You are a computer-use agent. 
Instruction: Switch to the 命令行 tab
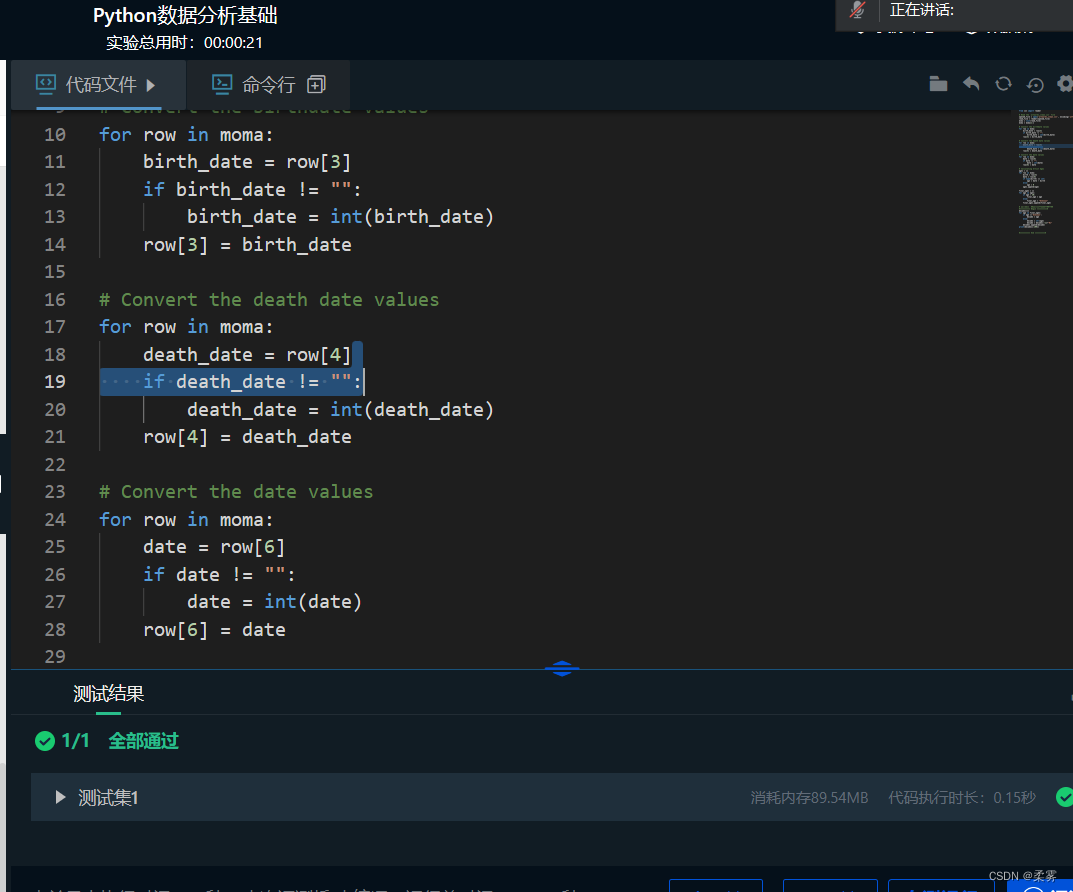(x=268, y=85)
